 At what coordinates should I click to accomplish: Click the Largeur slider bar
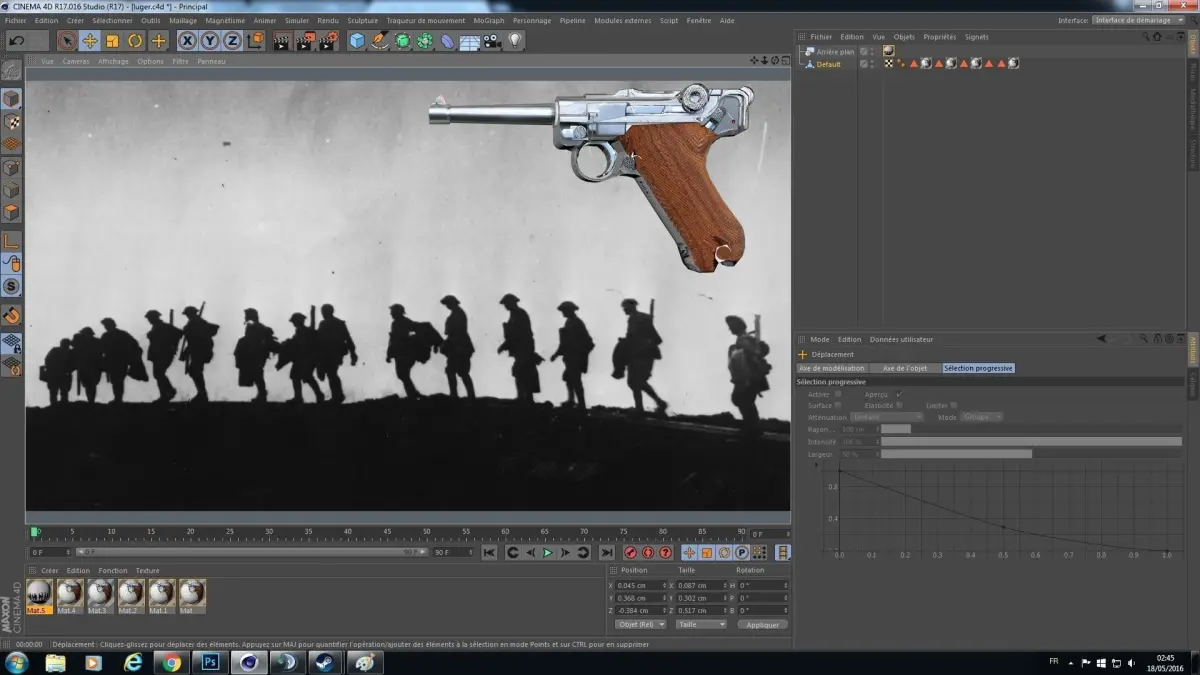[1031, 454]
